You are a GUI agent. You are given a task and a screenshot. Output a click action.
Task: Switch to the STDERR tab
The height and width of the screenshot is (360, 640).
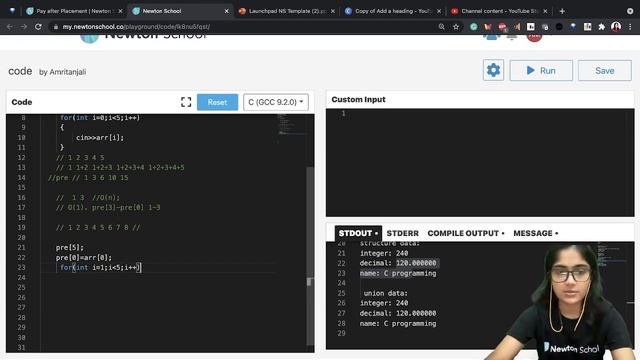click(402, 233)
